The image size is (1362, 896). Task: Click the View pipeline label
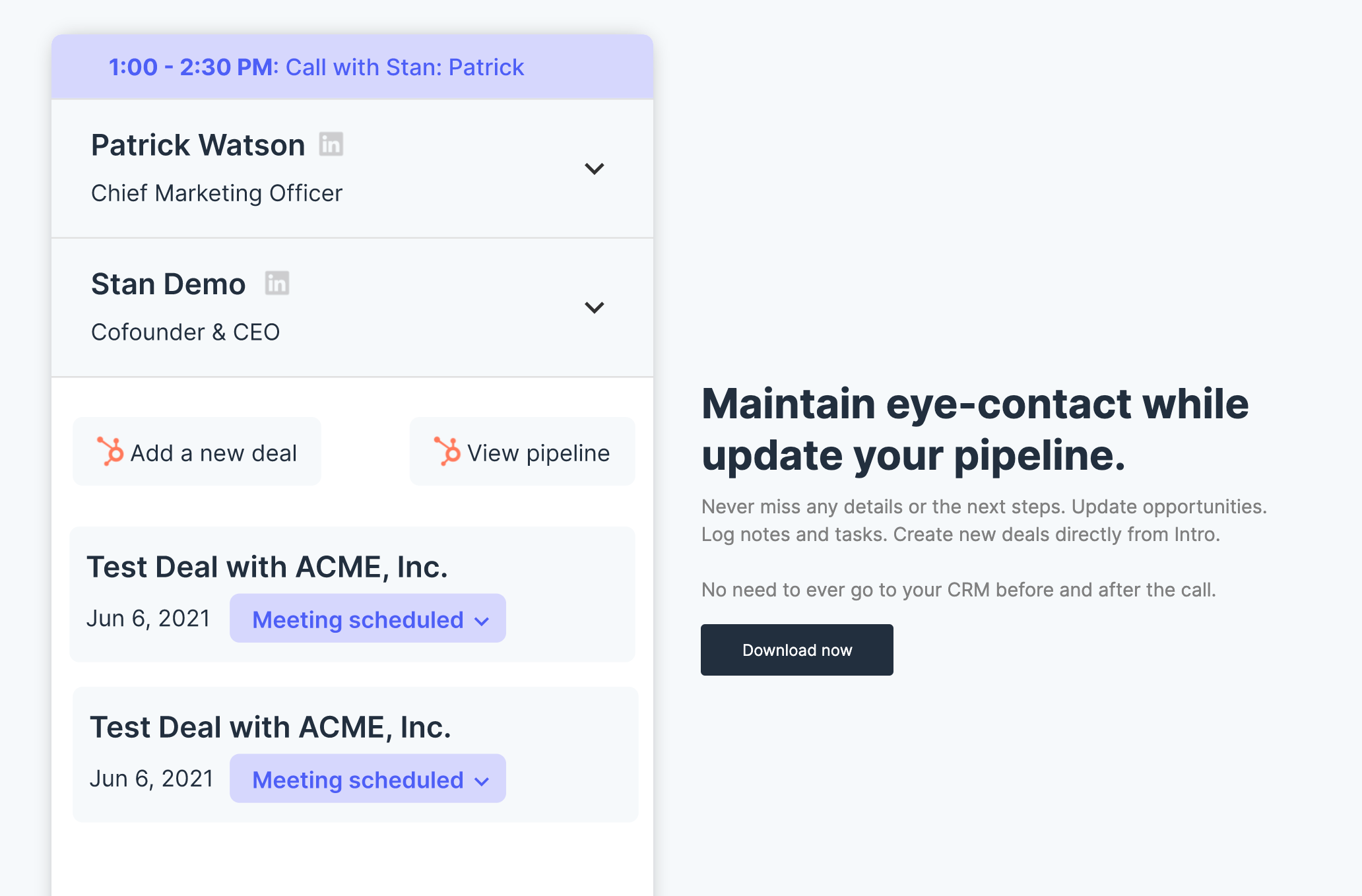[x=538, y=453]
